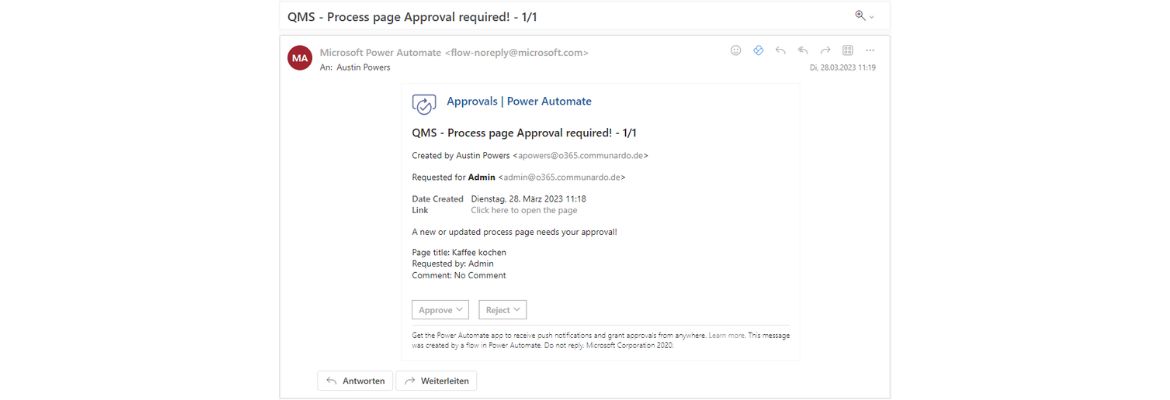Click the forward arrow icon in header
This screenshot has height=400, width=1170.
coord(825,50)
